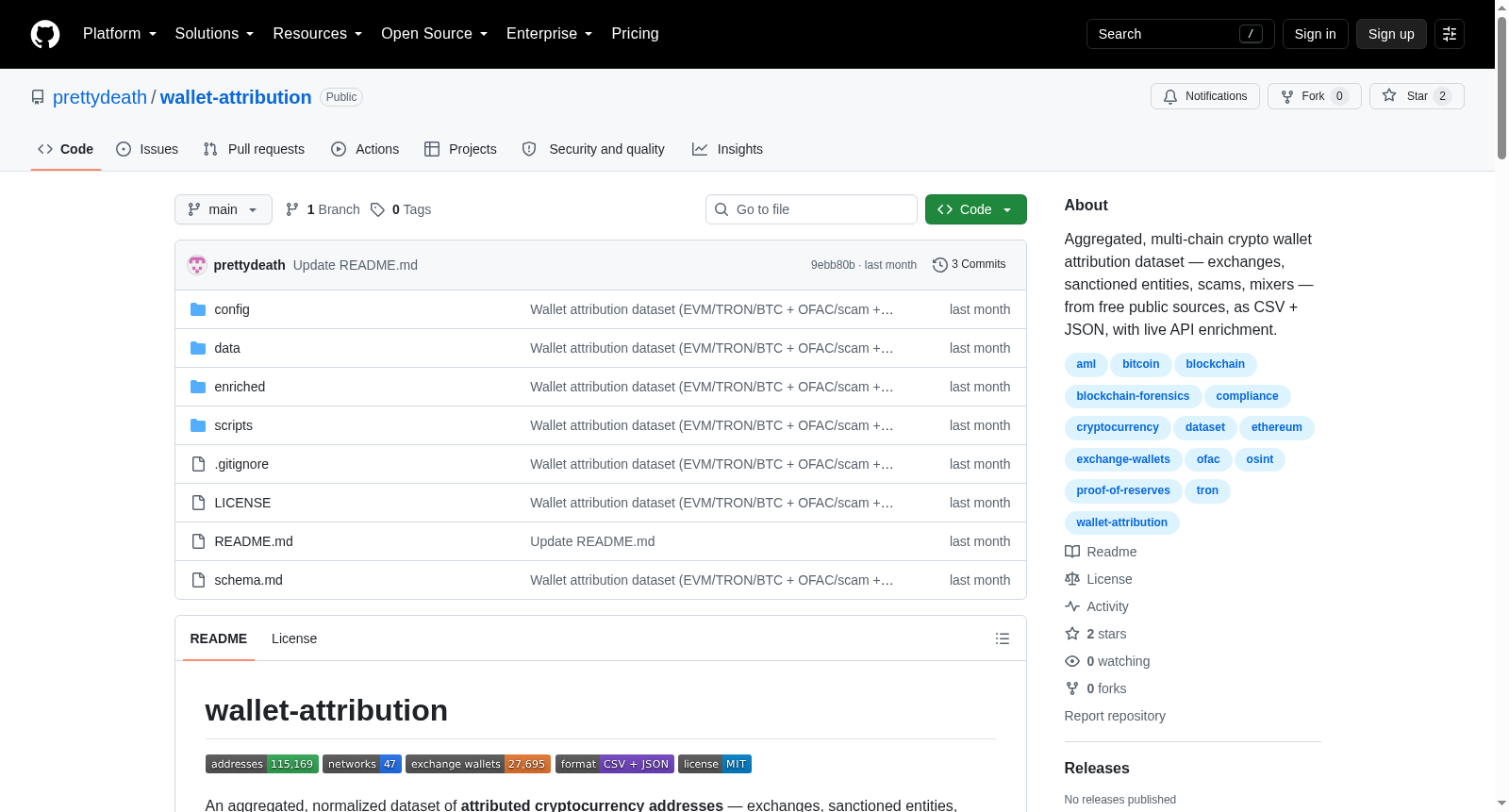Viewport: 1509px width, 812px height.
Task: Expand the Solutions menu
Action: click(x=214, y=34)
